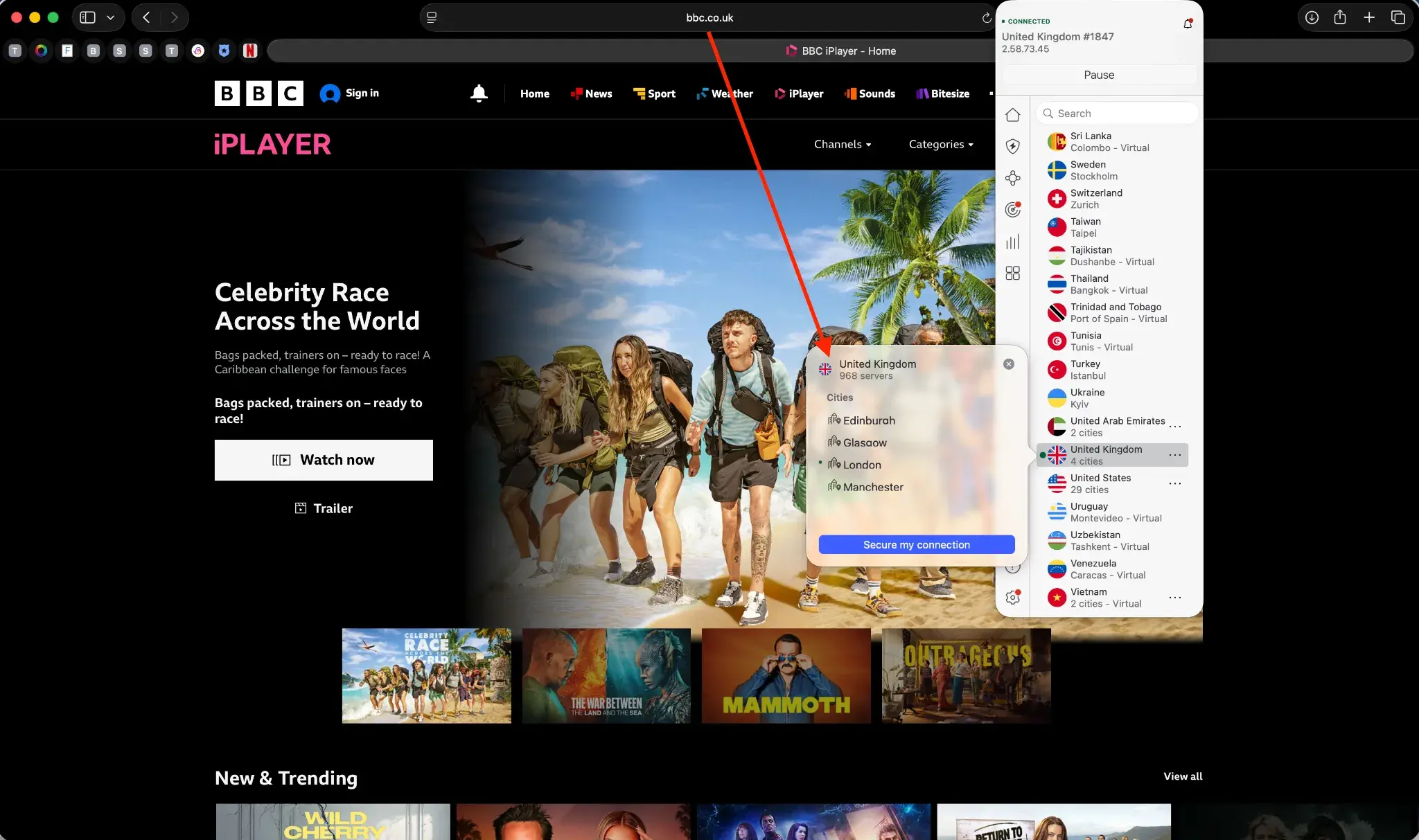Open a new tab in Safari

tap(1368, 17)
